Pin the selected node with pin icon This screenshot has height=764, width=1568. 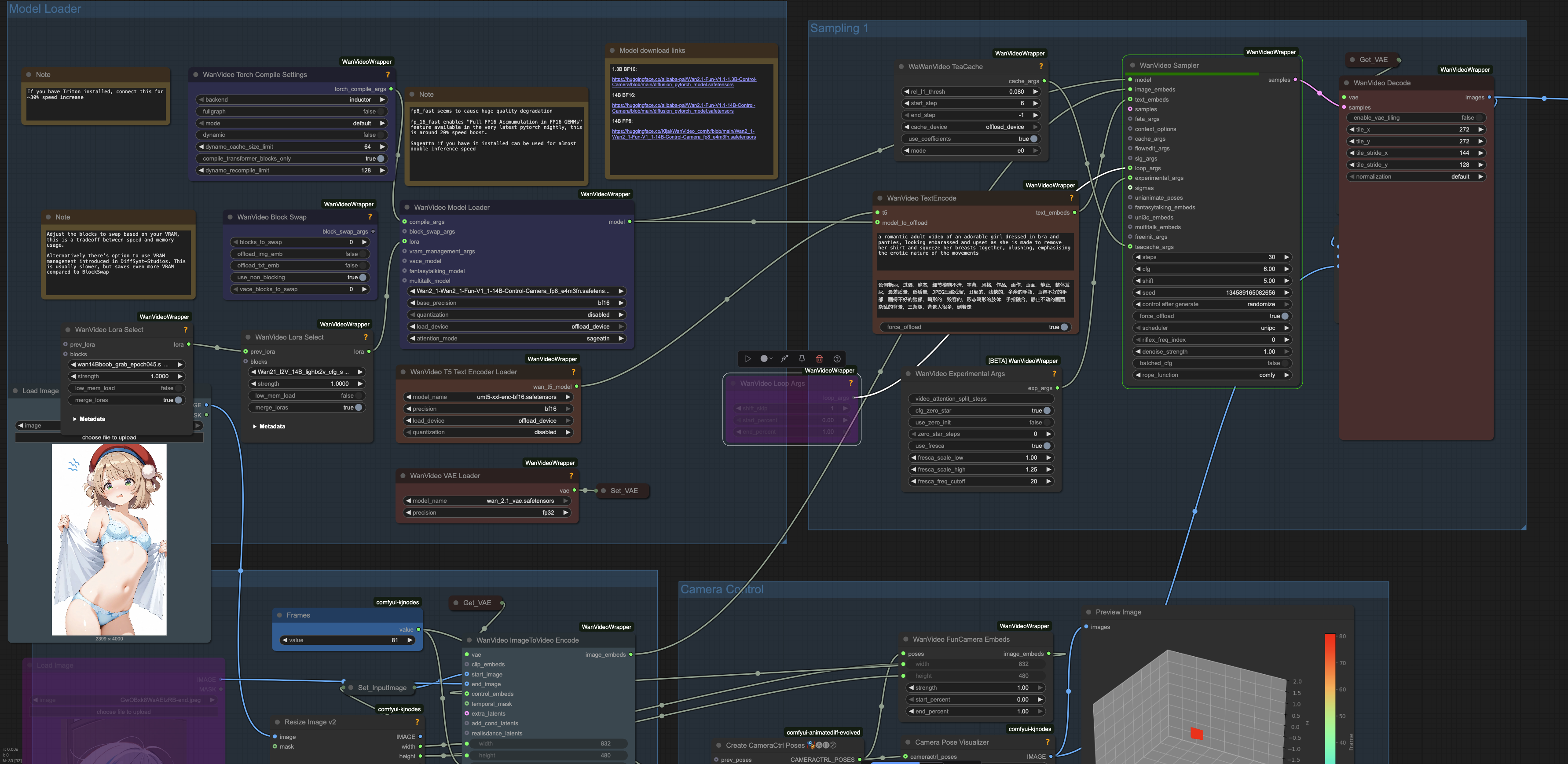click(802, 358)
